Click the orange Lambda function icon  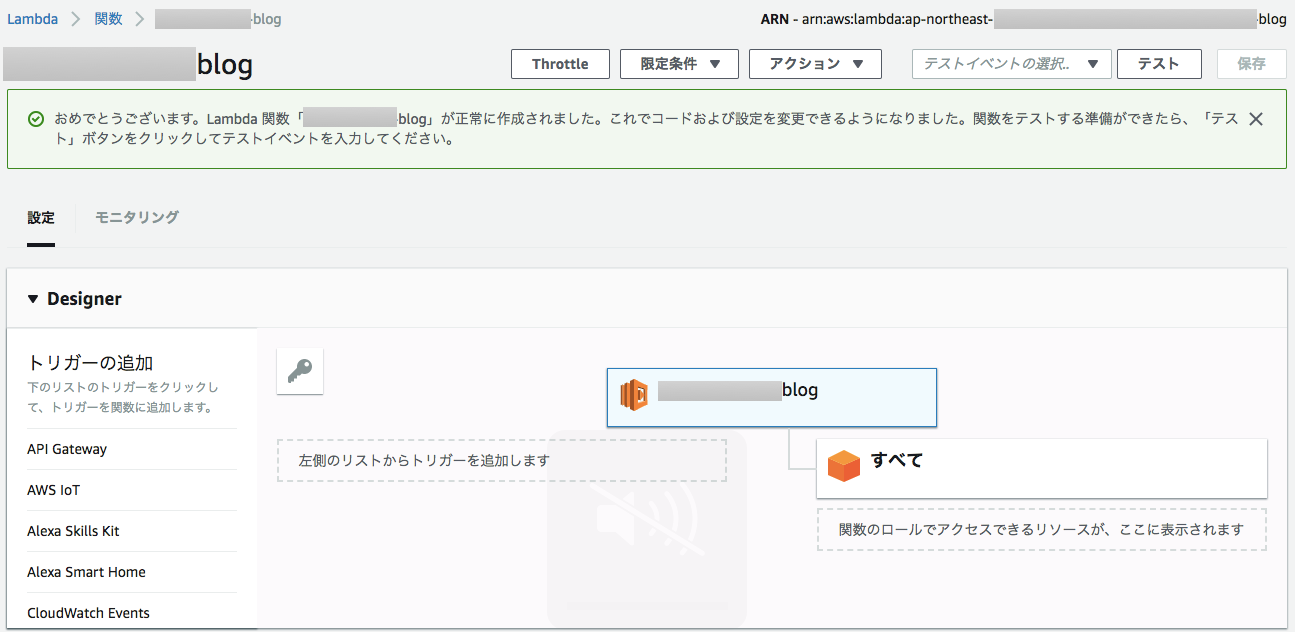click(634, 395)
